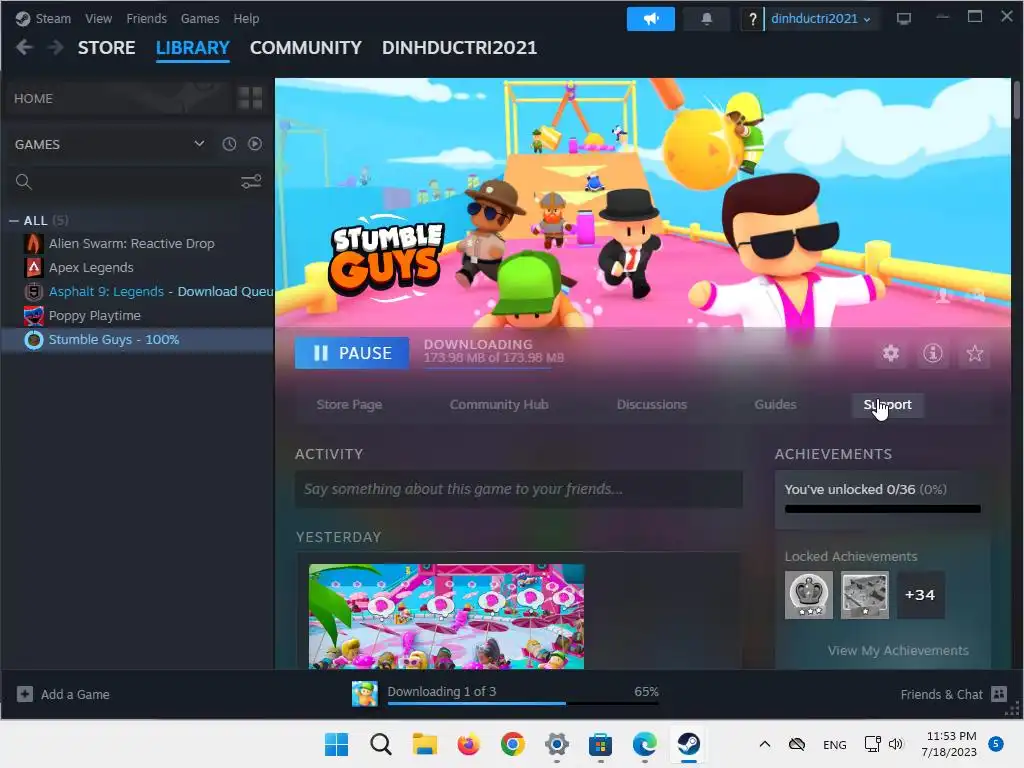Go forward with the right arrow
Image resolution: width=1024 pixels, height=768 pixels.
coord(56,48)
